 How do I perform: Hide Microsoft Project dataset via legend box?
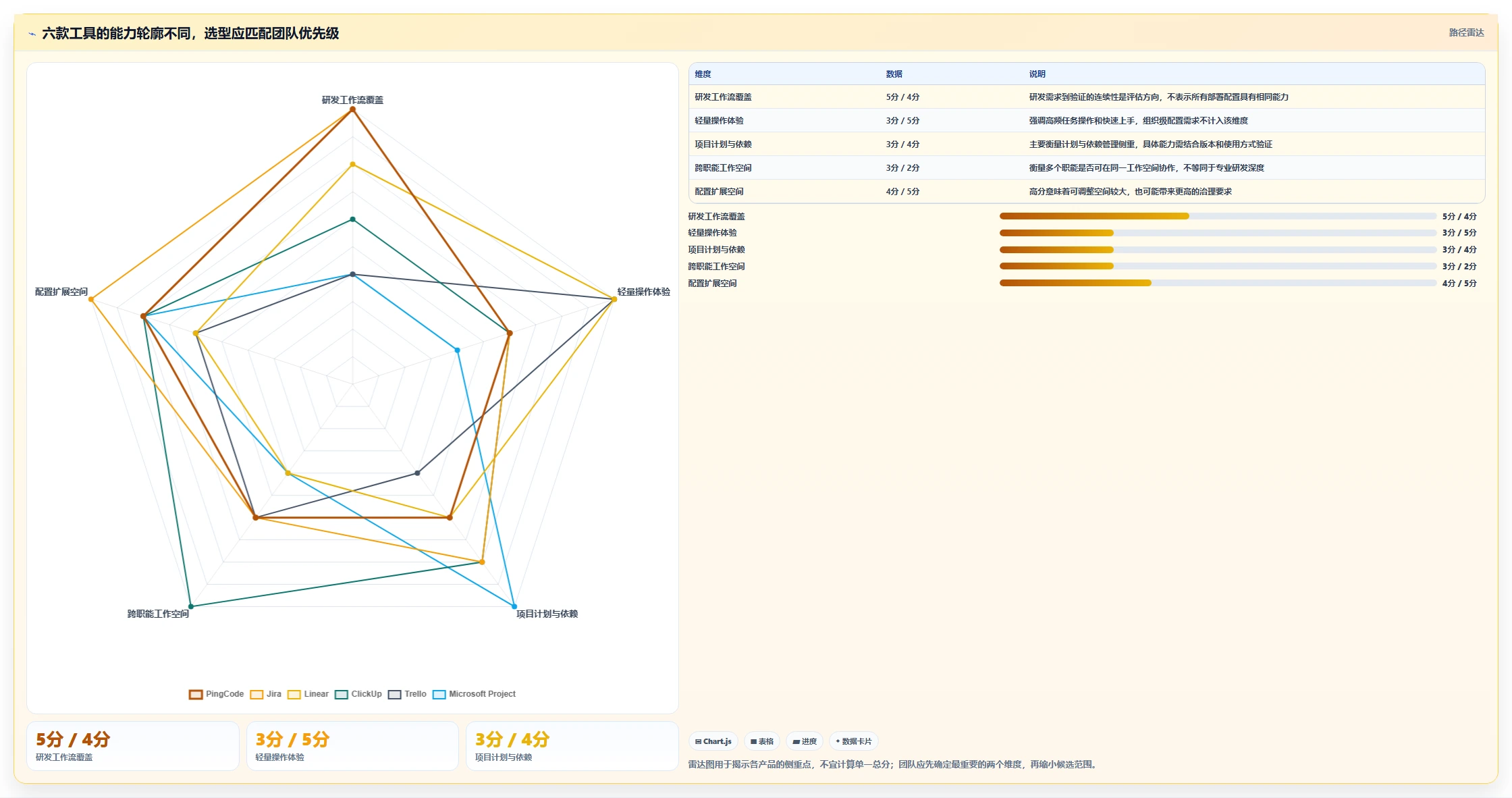click(x=439, y=694)
